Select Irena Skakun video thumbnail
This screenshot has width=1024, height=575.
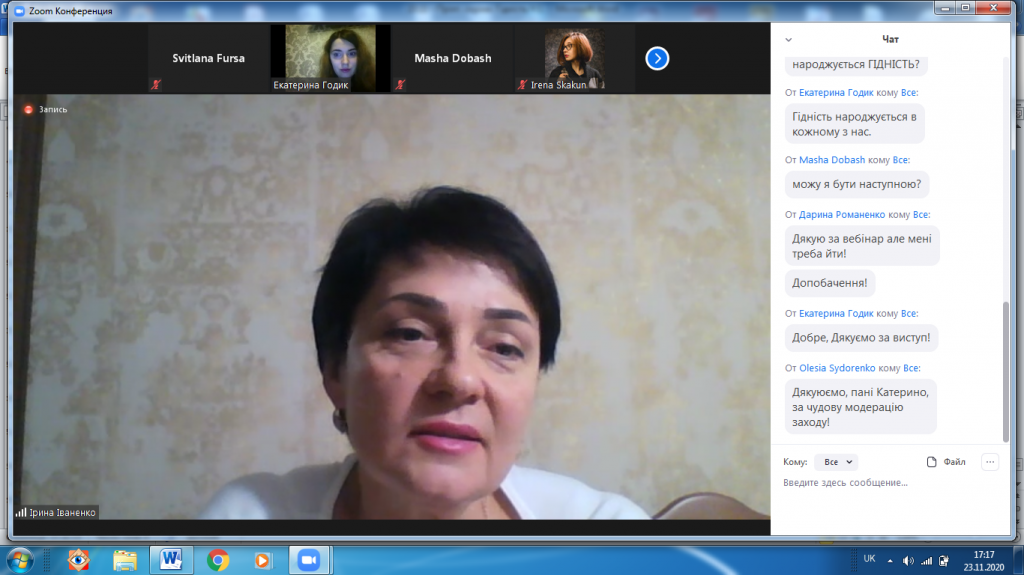(x=575, y=58)
